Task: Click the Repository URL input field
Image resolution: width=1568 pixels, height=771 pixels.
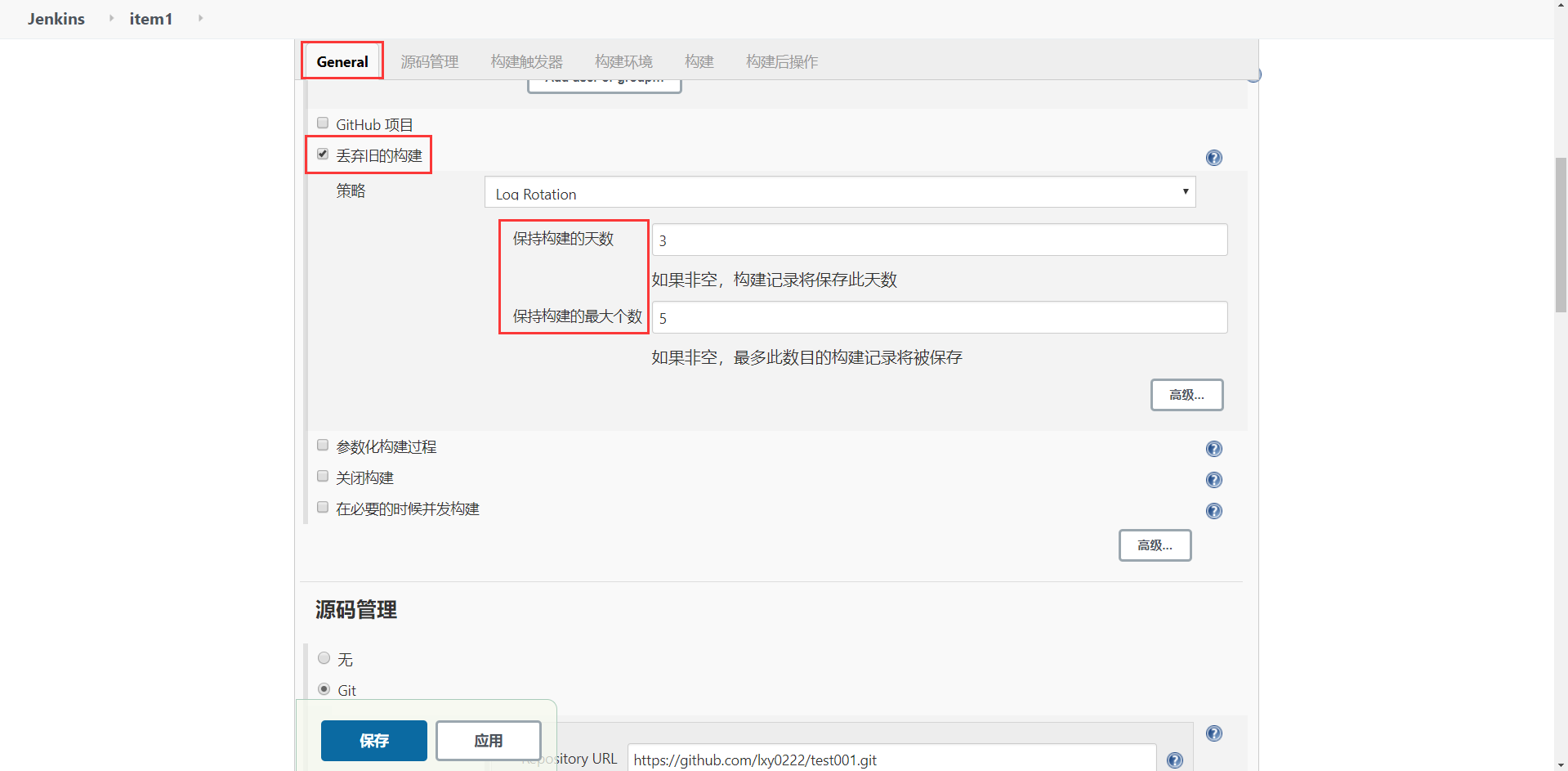Action: click(892, 759)
